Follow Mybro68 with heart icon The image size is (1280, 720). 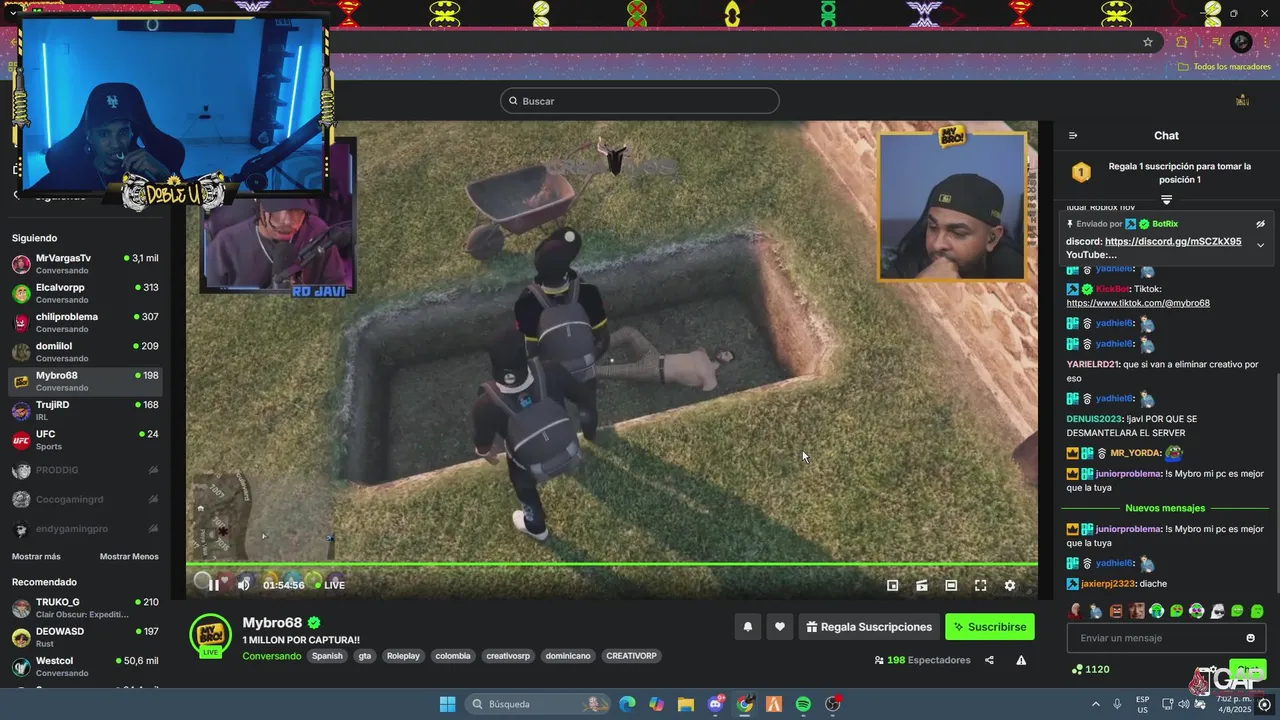coord(780,627)
